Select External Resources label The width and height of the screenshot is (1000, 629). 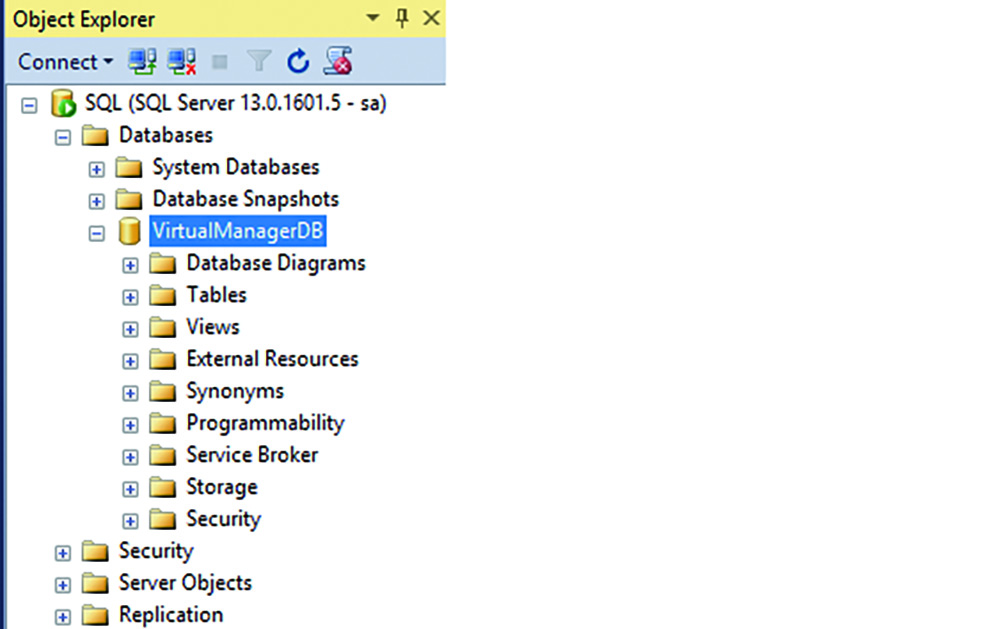click(x=272, y=359)
